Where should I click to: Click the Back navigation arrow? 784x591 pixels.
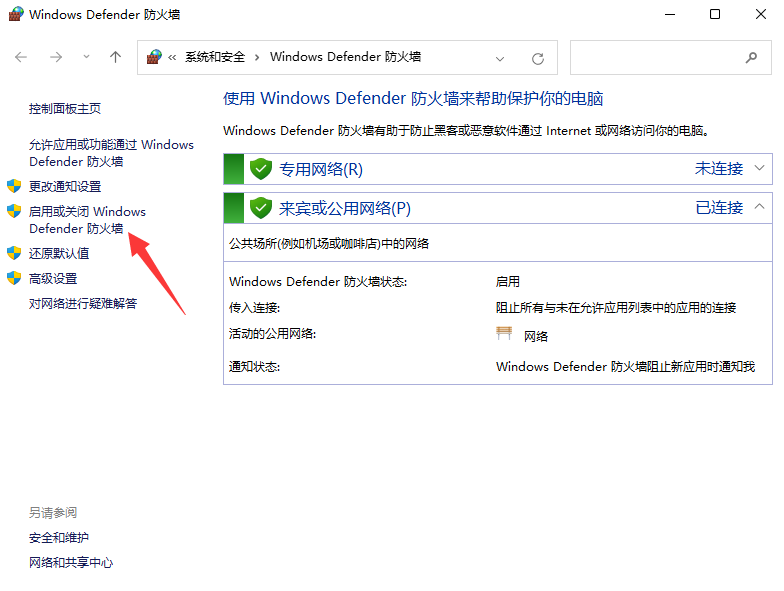pos(21,57)
